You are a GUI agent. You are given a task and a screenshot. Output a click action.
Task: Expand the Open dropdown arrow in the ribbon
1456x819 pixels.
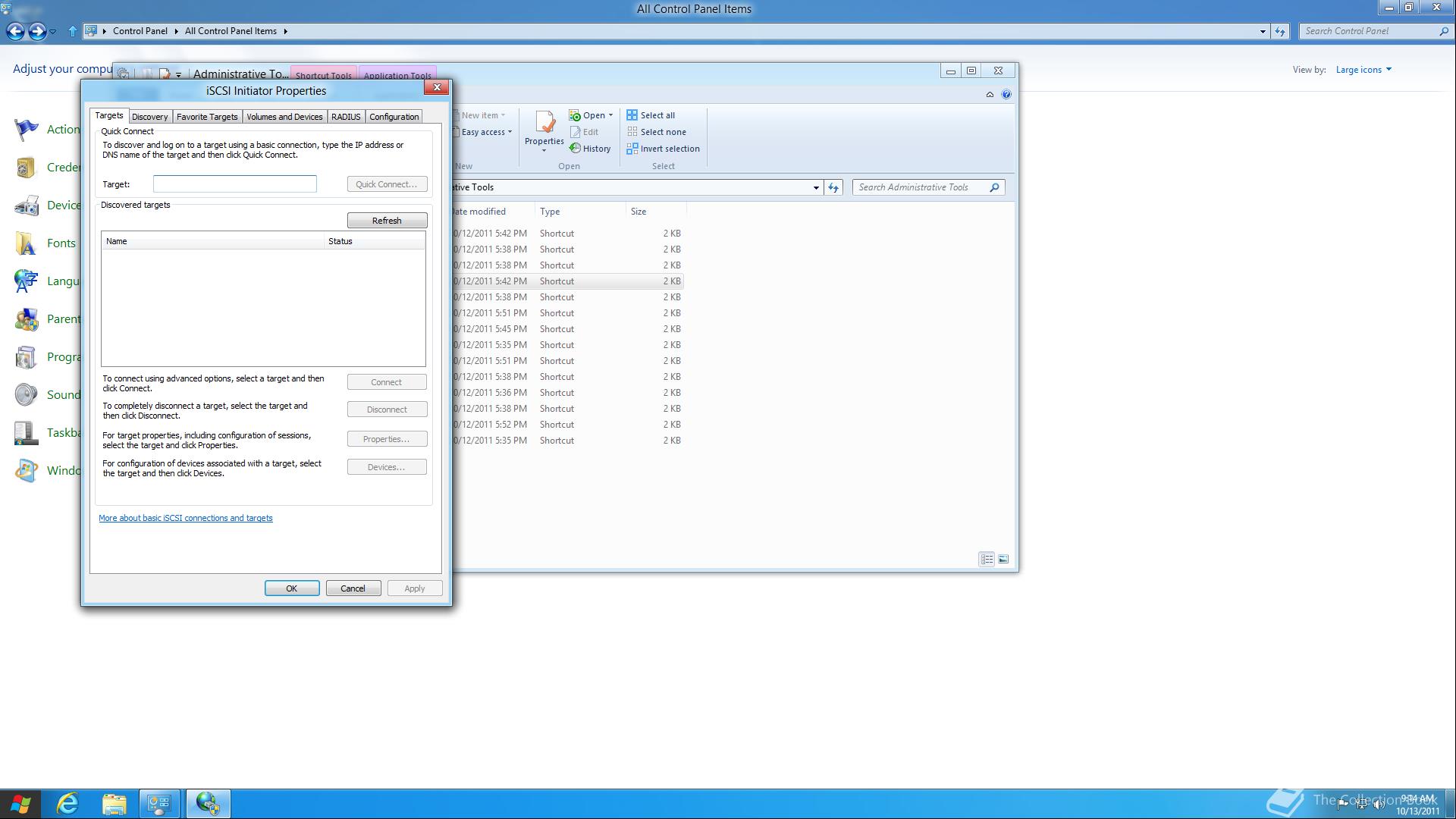tap(610, 115)
